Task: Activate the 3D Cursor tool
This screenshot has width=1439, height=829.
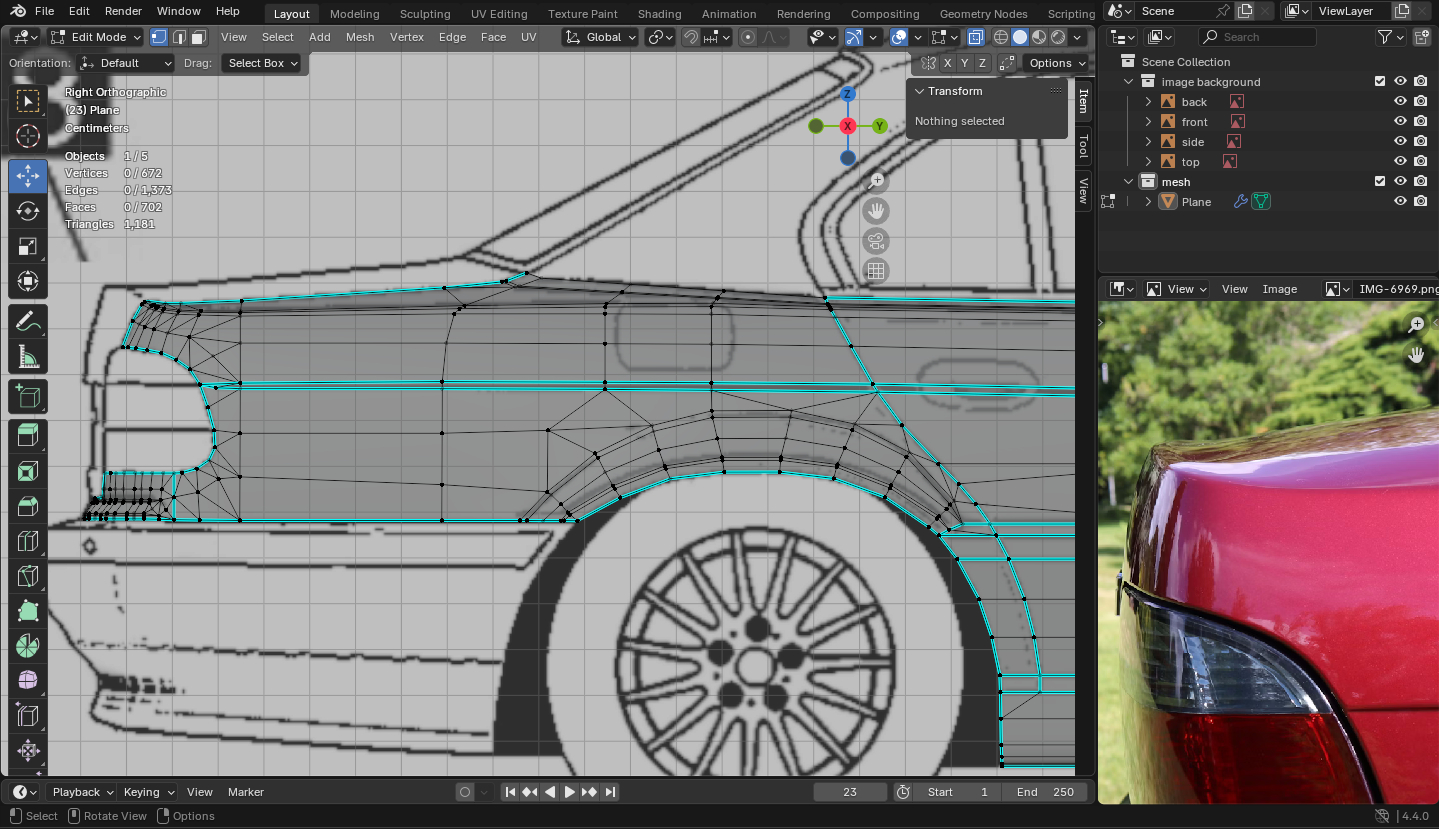Action: pos(28,137)
